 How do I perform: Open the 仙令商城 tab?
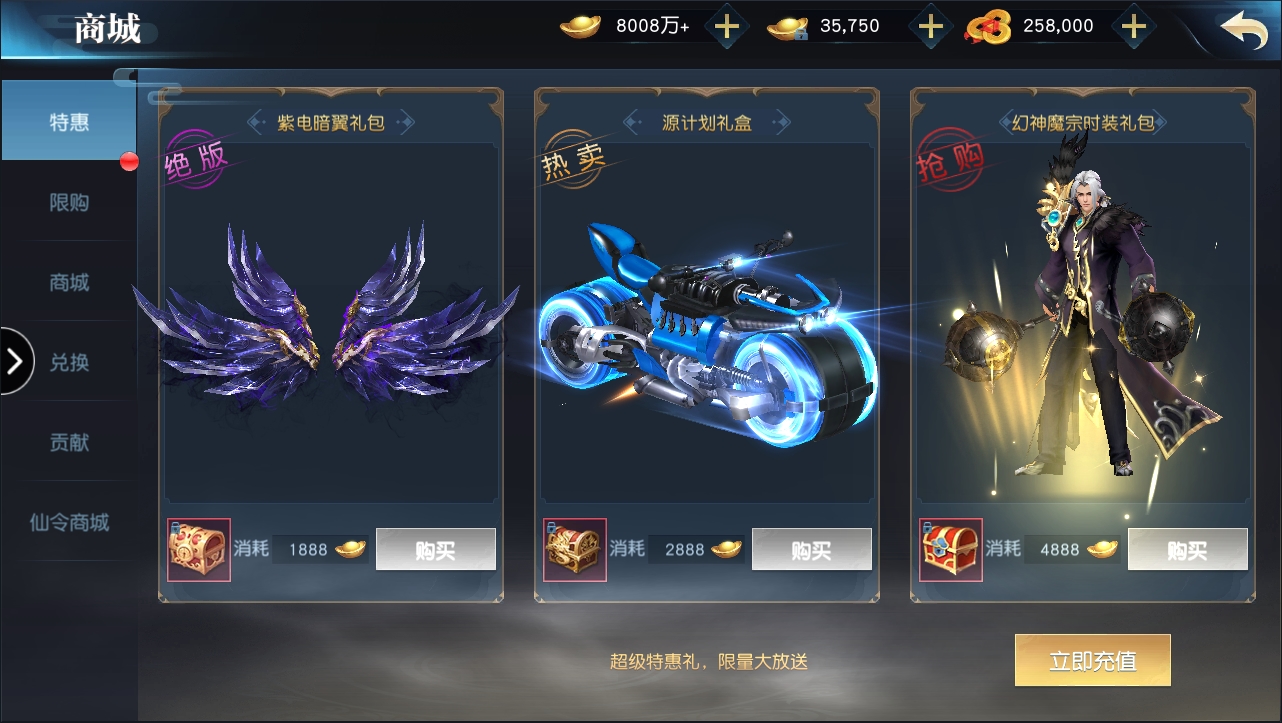[69, 522]
